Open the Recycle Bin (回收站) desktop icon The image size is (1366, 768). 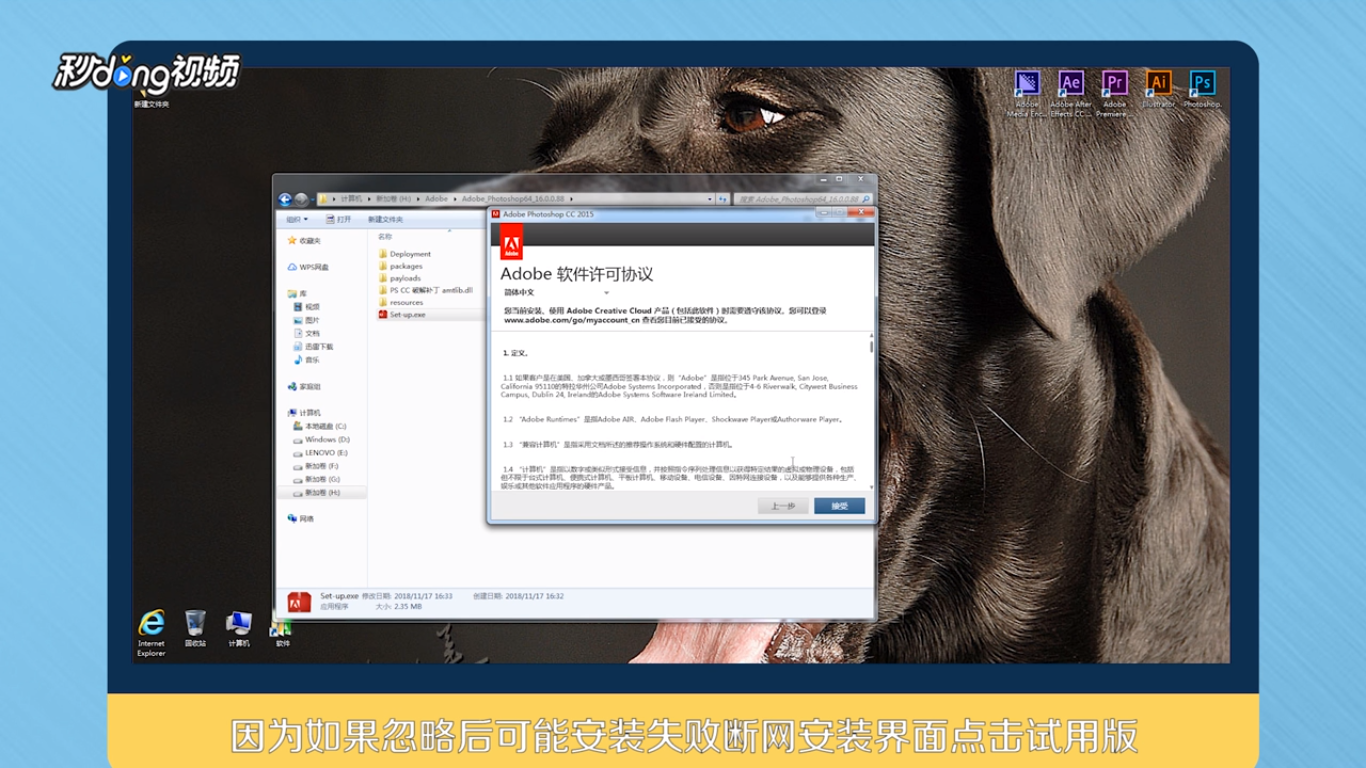click(x=195, y=629)
